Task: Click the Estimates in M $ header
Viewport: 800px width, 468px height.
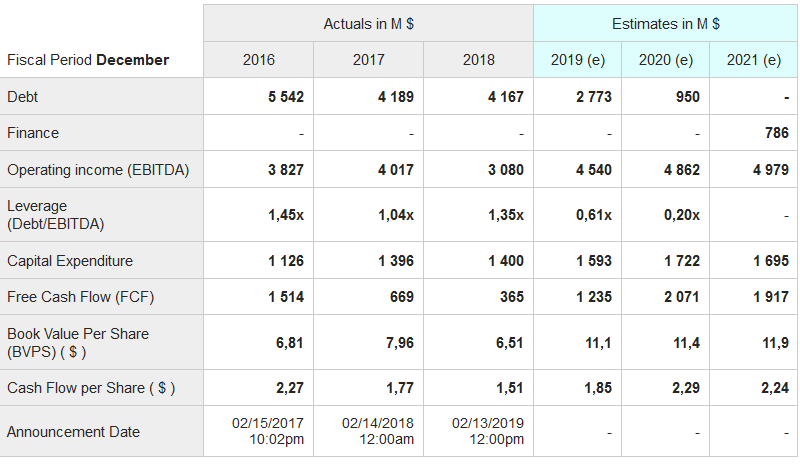Action: tap(666, 23)
